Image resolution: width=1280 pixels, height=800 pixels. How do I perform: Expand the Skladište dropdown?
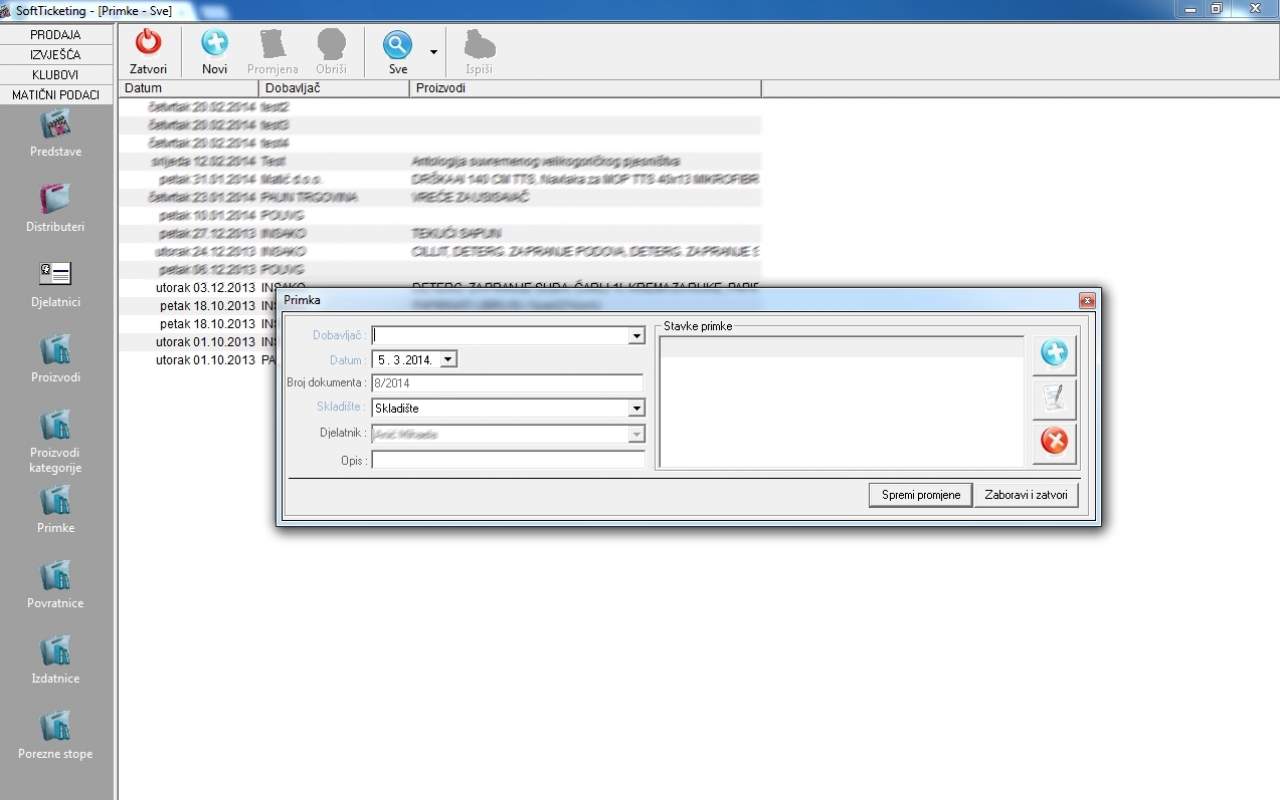[636, 408]
